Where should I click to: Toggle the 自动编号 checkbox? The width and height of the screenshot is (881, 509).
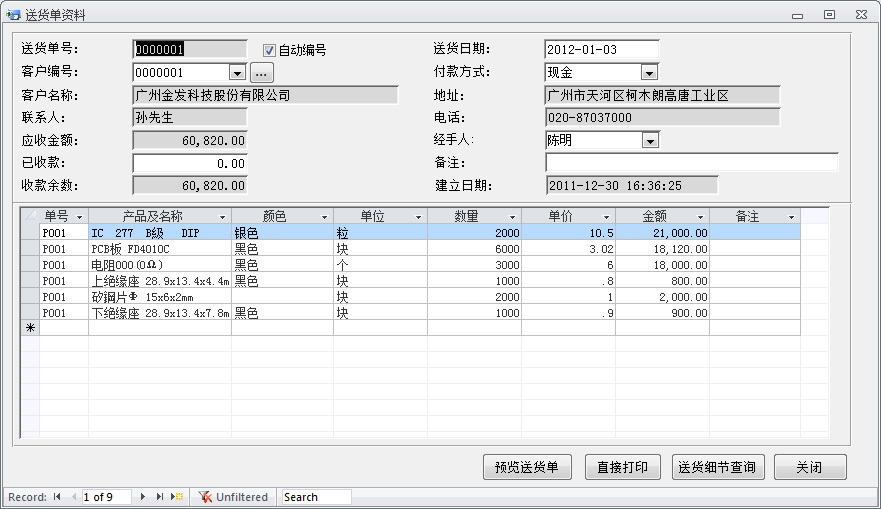pyautogui.click(x=269, y=50)
